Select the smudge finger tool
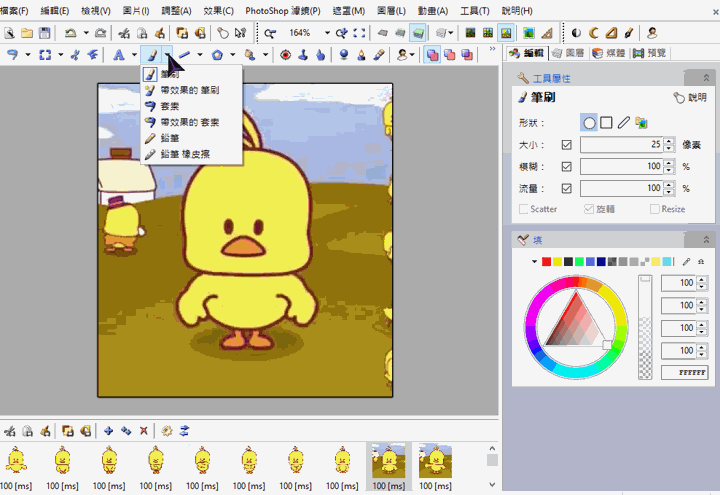 321,55
